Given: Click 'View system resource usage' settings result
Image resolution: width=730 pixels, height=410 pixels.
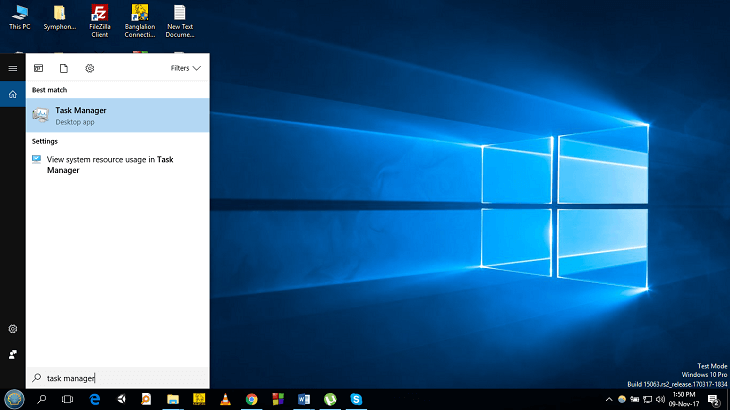Looking at the screenshot, I should (x=117, y=164).
